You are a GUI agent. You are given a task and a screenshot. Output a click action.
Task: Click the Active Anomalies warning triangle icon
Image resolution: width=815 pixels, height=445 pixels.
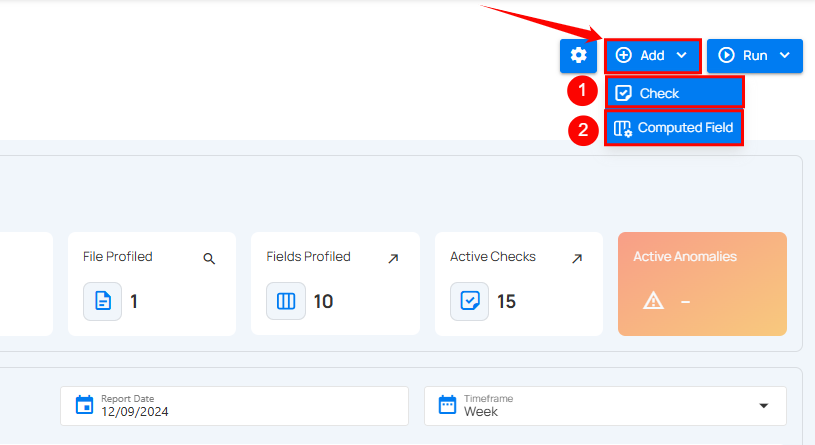coord(653,301)
